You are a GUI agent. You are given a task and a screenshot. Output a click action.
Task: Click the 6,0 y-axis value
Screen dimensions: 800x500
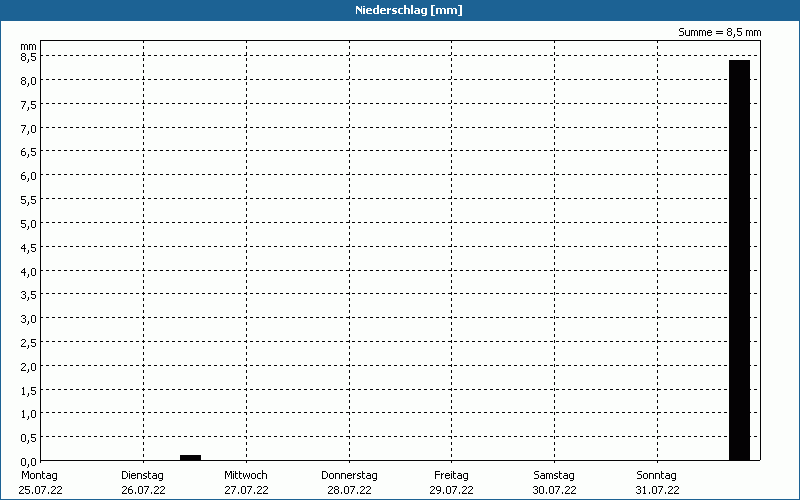tap(29, 176)
